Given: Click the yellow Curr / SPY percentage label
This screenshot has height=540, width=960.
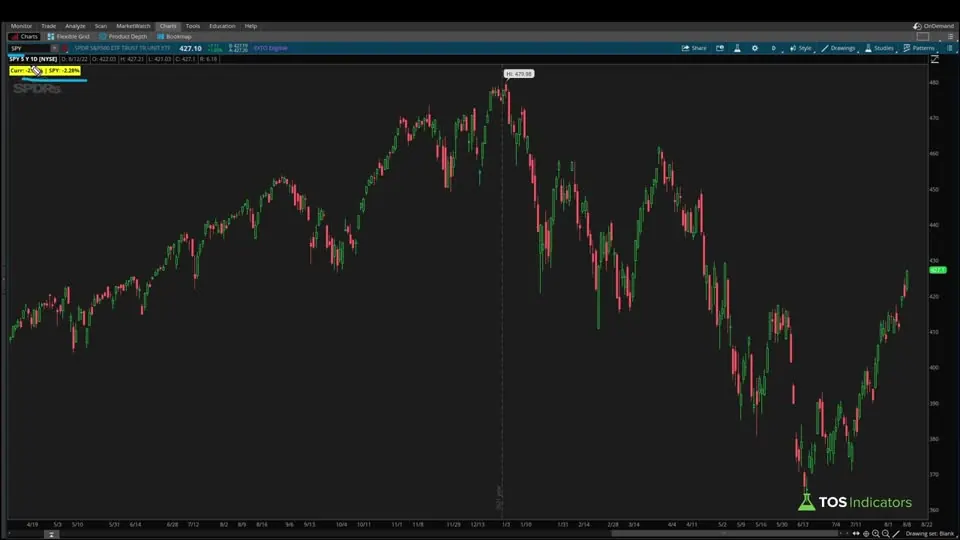Looking at the screenshot, I should click(45, 70).
